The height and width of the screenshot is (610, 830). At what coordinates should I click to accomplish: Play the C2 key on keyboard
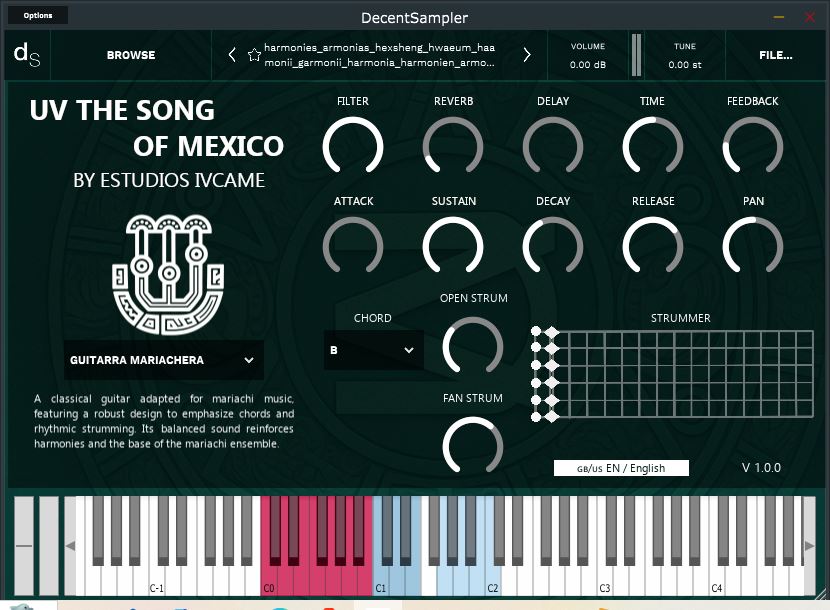[492, 582]
